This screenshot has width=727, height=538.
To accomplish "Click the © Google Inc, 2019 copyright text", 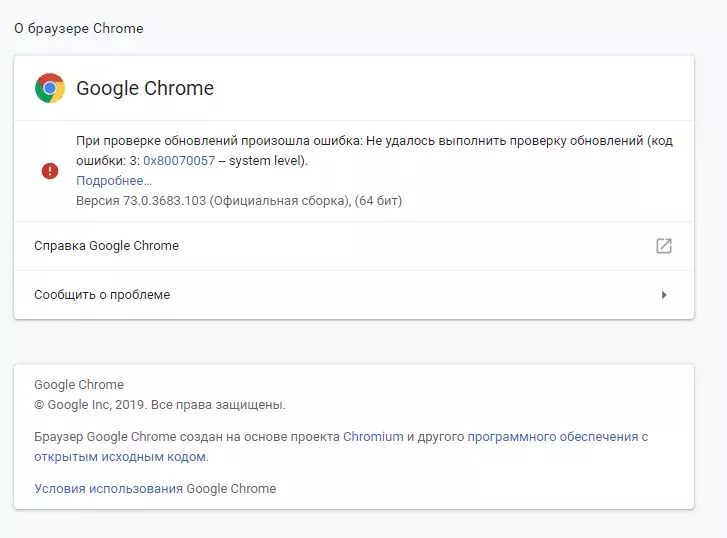I will coord(159,405).
